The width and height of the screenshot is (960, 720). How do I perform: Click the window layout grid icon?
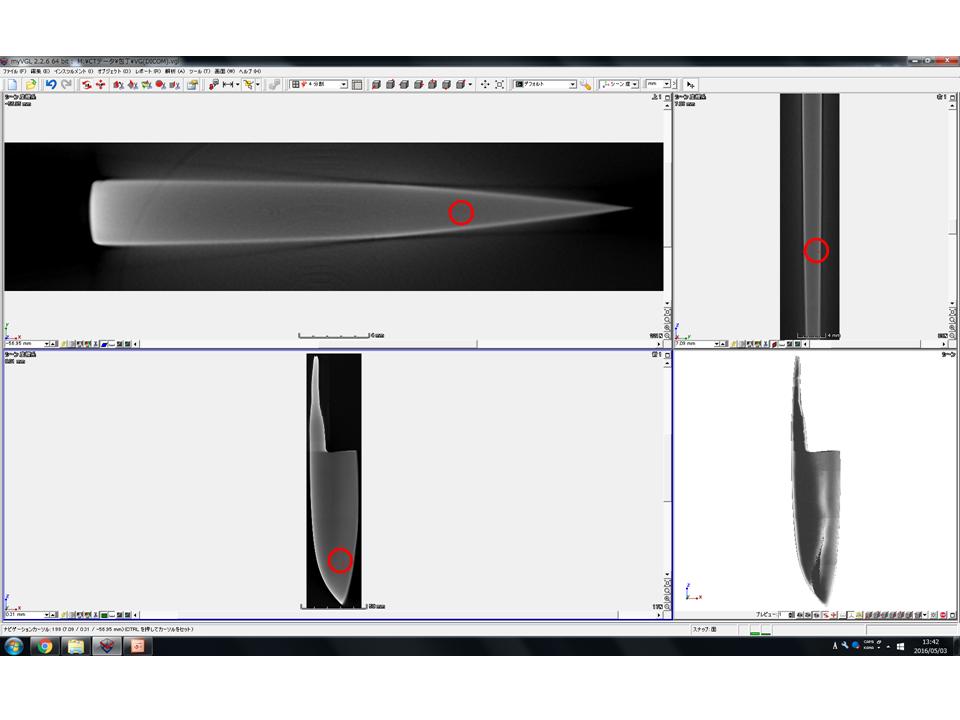358,85
